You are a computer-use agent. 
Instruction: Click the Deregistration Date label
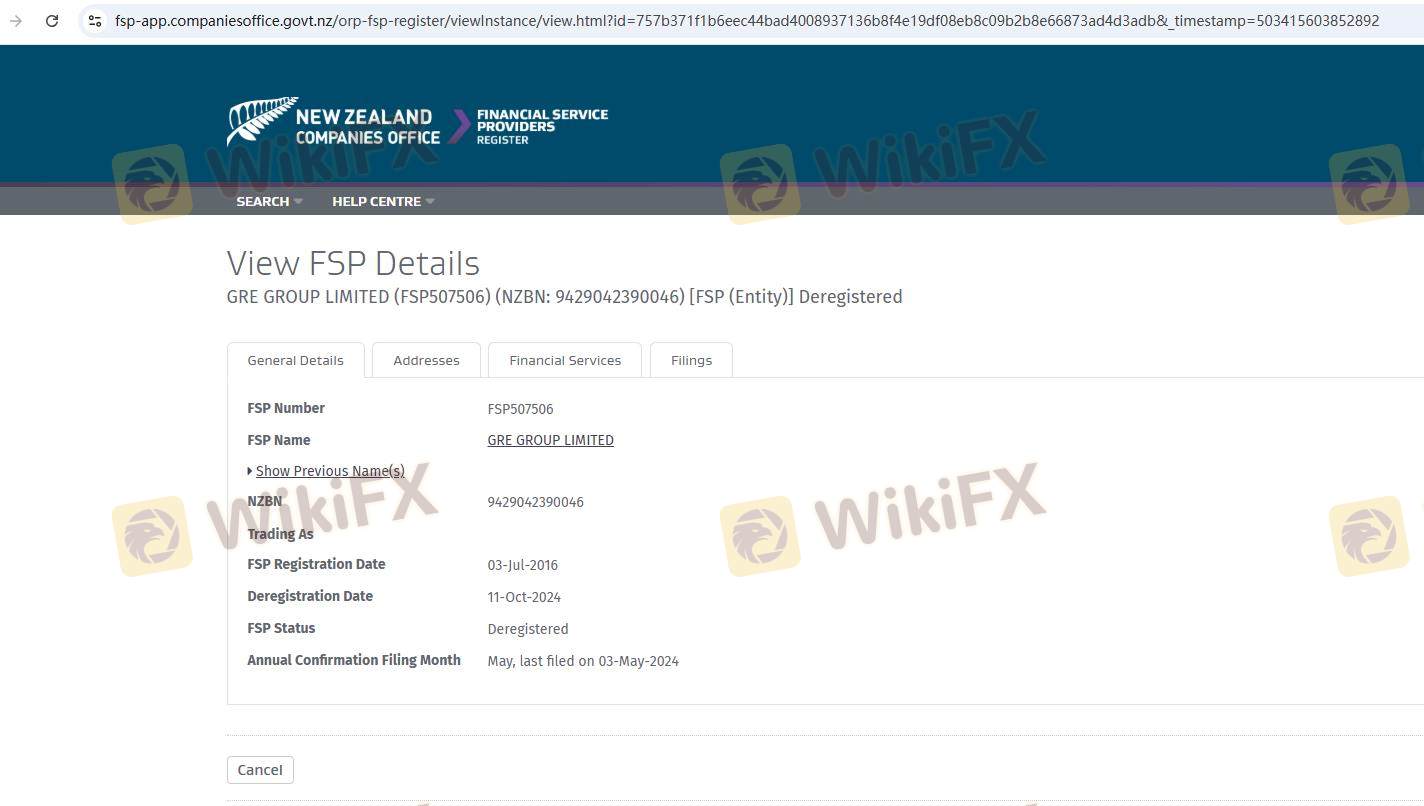(x=310, y=596)
